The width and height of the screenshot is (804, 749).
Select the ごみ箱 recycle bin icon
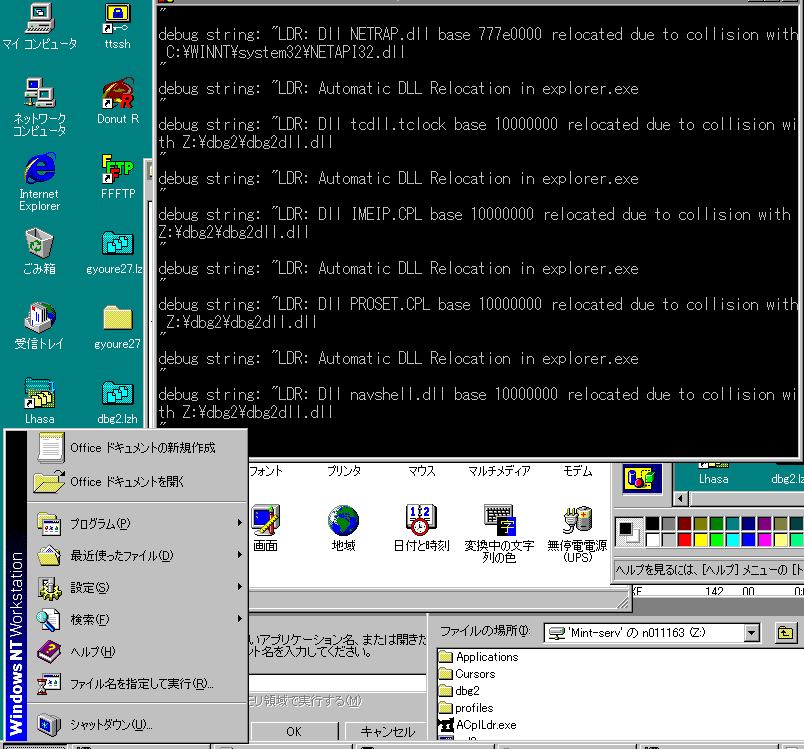(x=39, y=251)
